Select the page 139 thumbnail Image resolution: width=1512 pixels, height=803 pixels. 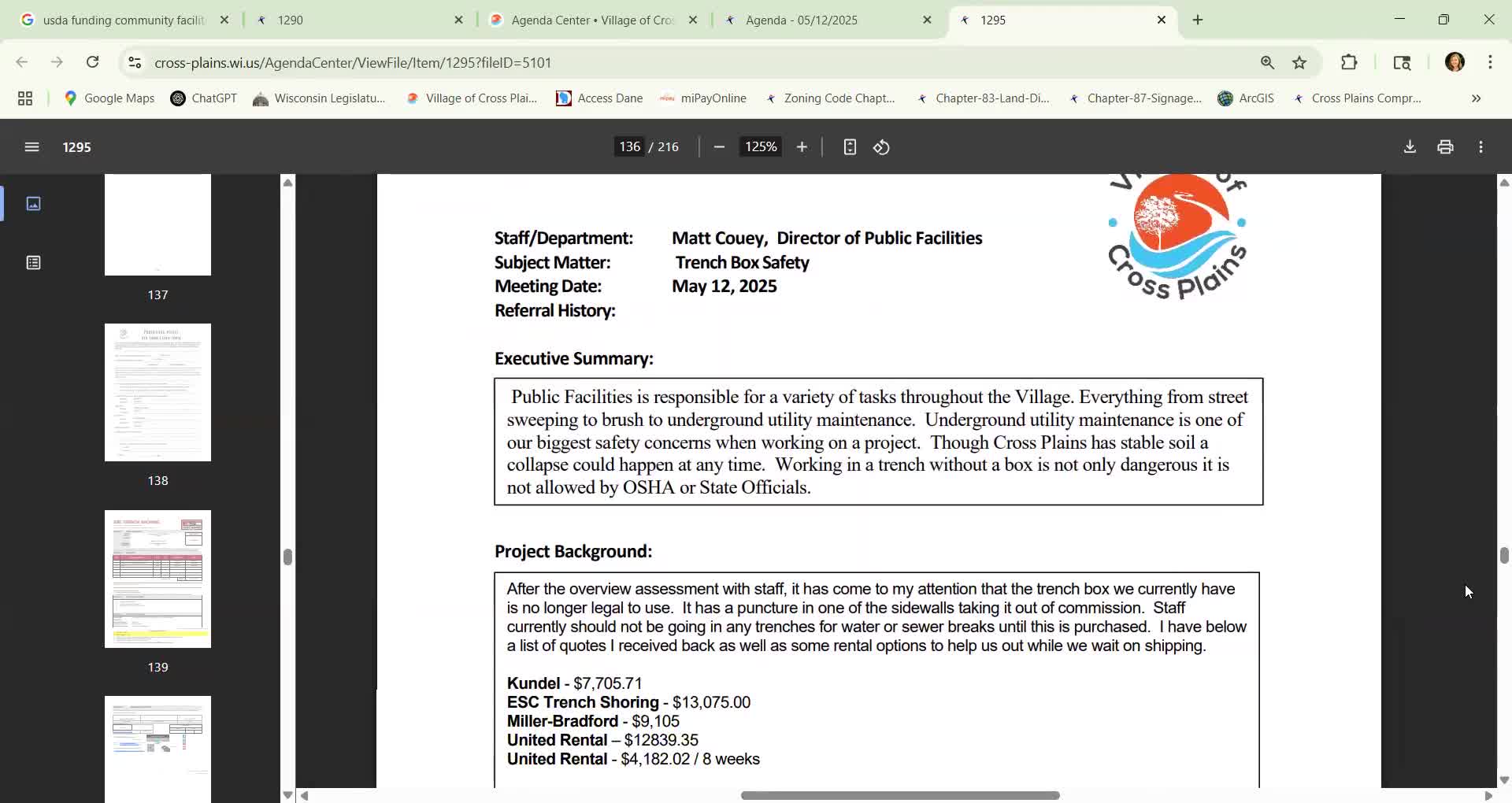pyautogui.click(x=157, y=579)
